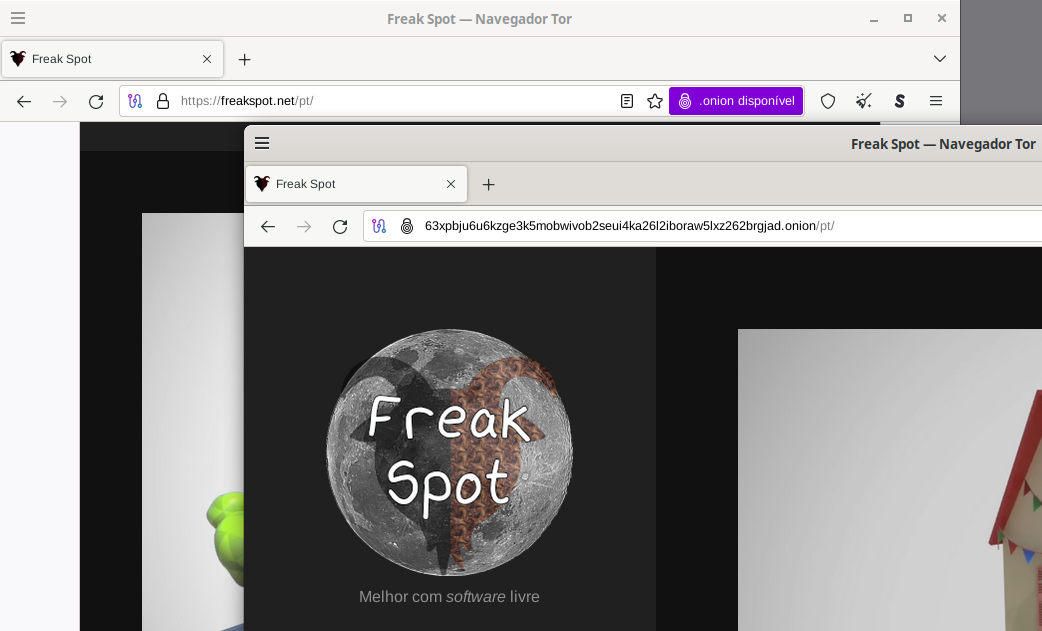
Task: Open the NoScript S extension icon
Action: (900, 101)
